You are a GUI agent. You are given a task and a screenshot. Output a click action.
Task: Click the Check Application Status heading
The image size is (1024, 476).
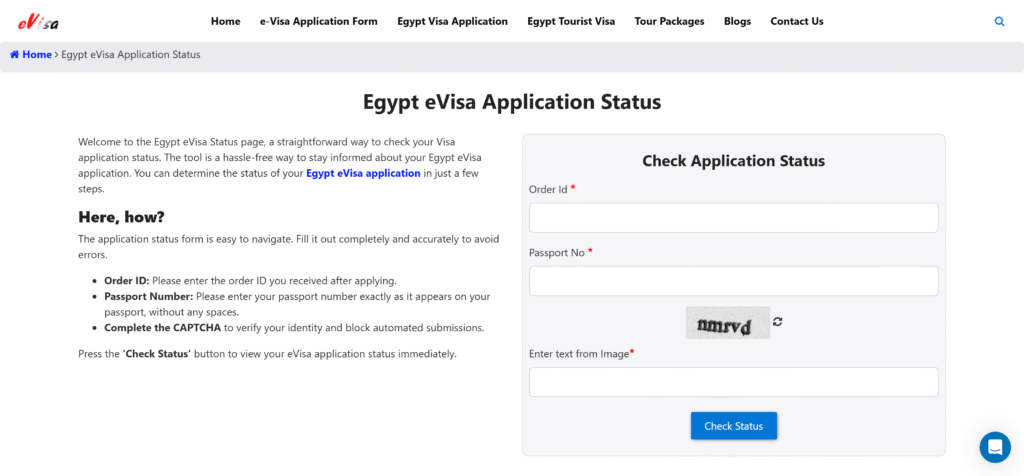point(733,161)
